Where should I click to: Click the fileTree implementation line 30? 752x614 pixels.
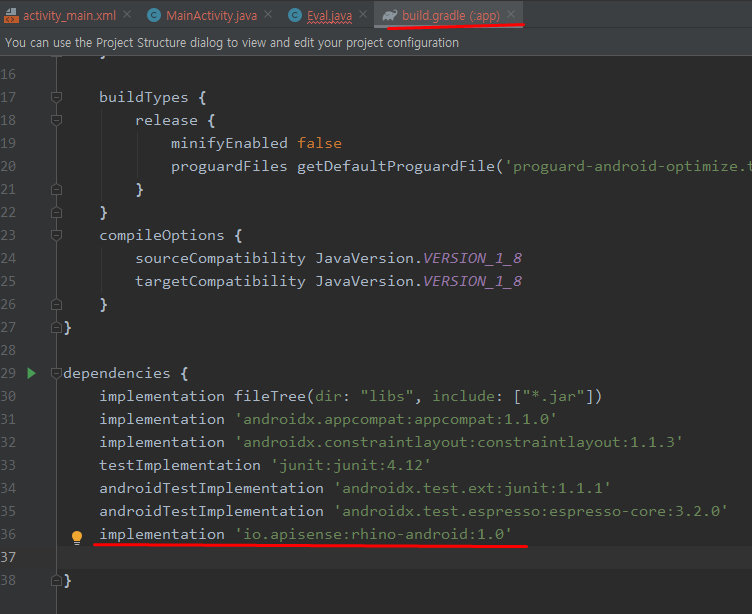coord(350,396)
